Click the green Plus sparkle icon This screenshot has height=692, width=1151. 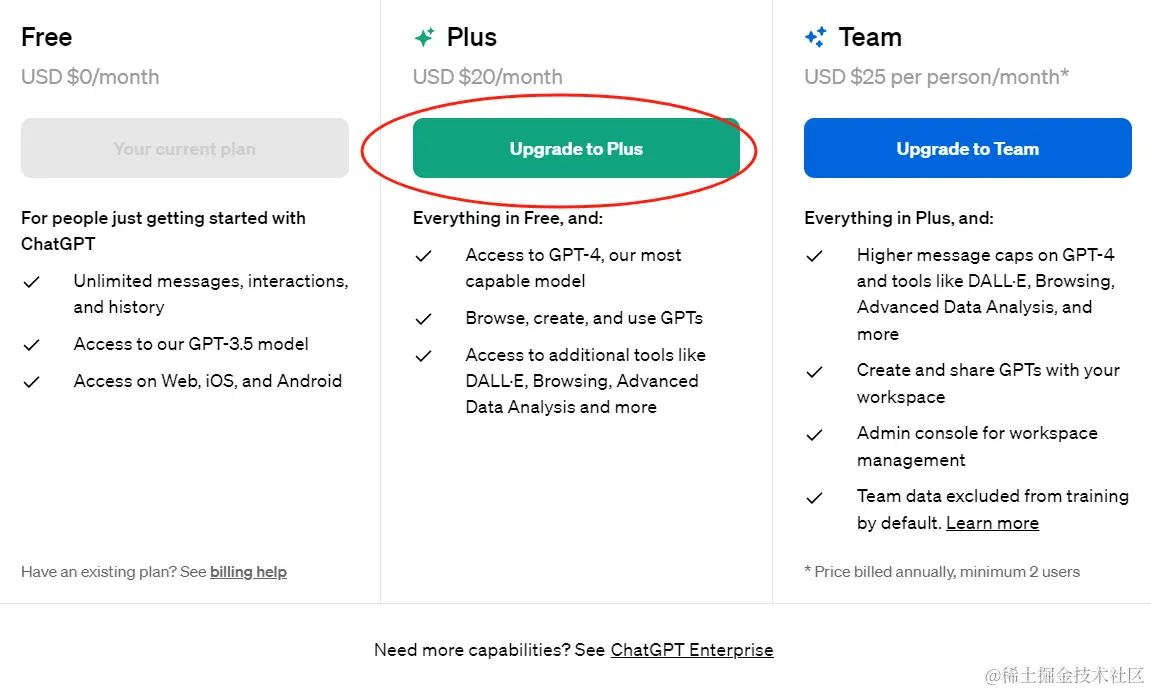[x=425, y=38]
